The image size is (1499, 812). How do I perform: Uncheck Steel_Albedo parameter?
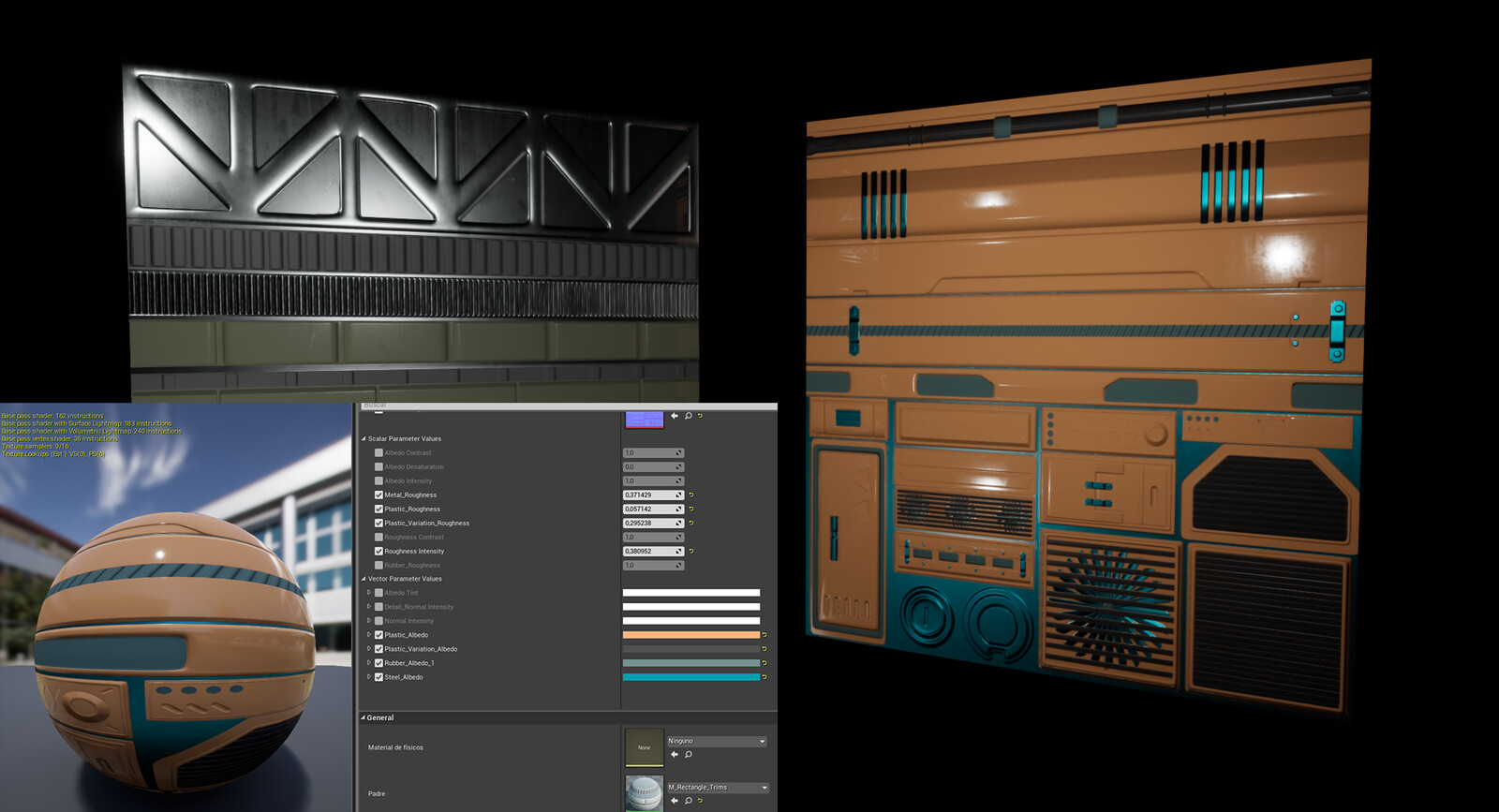pyautogui.click(x=378, y=677)
